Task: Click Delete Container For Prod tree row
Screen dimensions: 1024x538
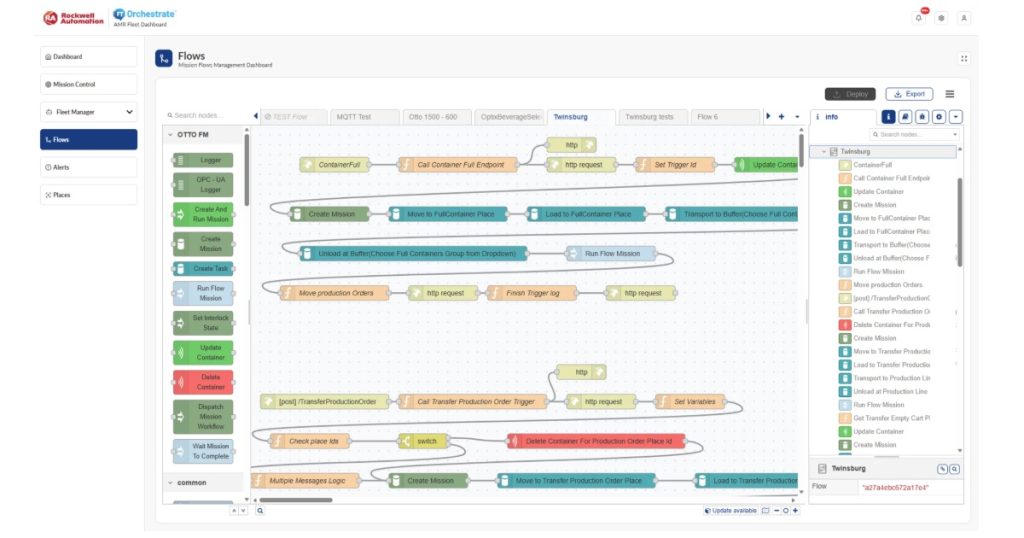Action: pyautogui.click(x=885, y=324)
